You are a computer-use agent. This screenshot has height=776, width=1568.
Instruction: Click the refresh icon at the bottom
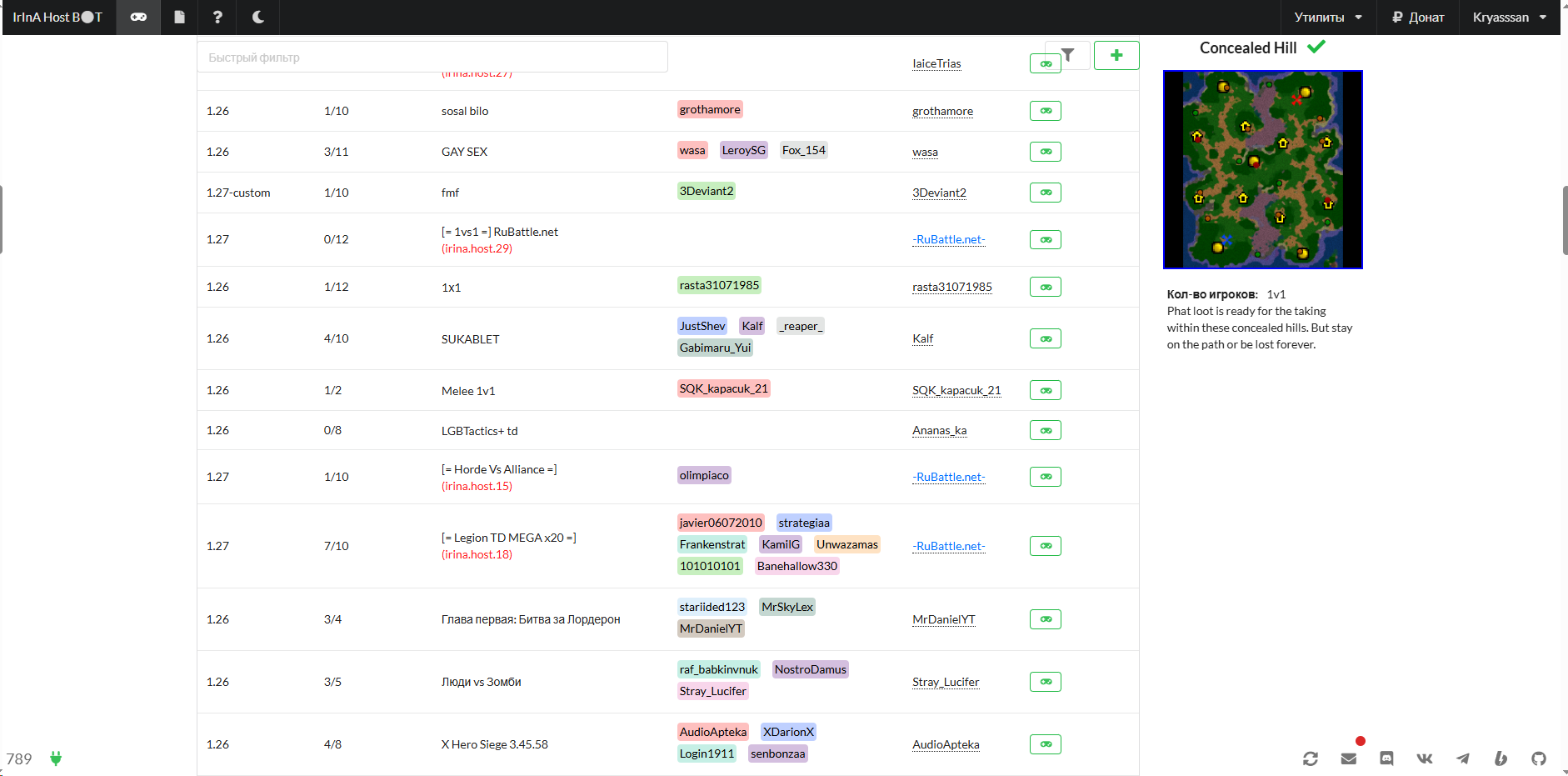point(1311,758)
